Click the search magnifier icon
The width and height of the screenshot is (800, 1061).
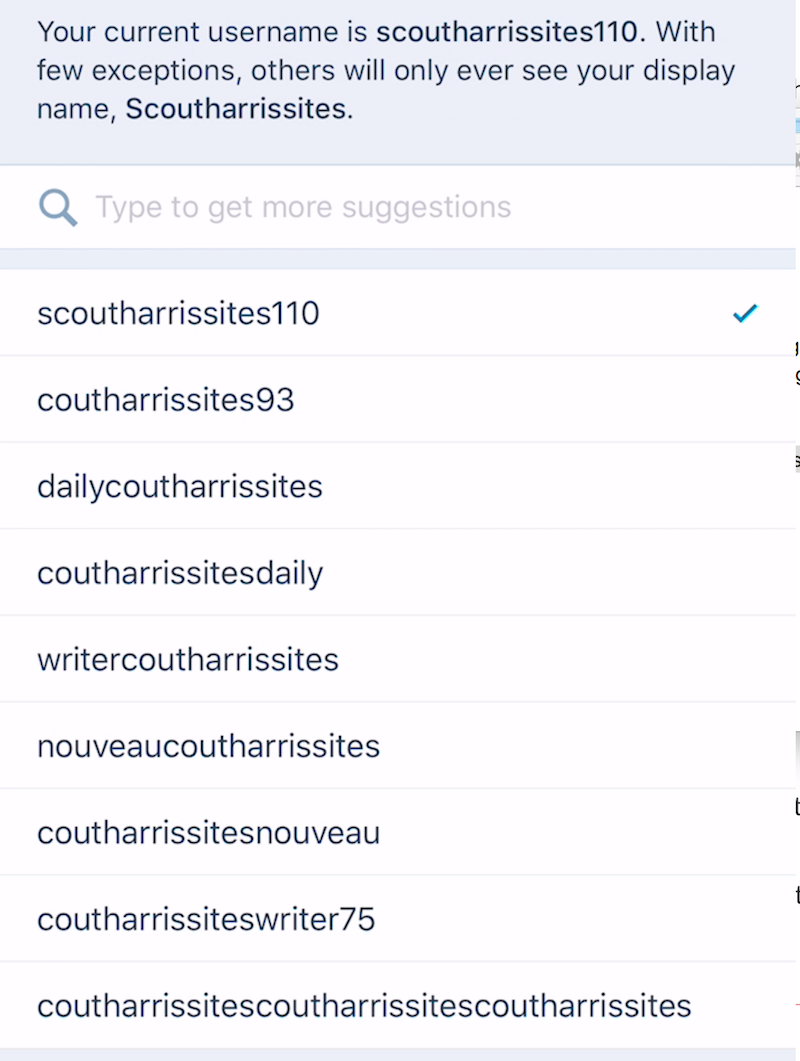pos(58,207)
